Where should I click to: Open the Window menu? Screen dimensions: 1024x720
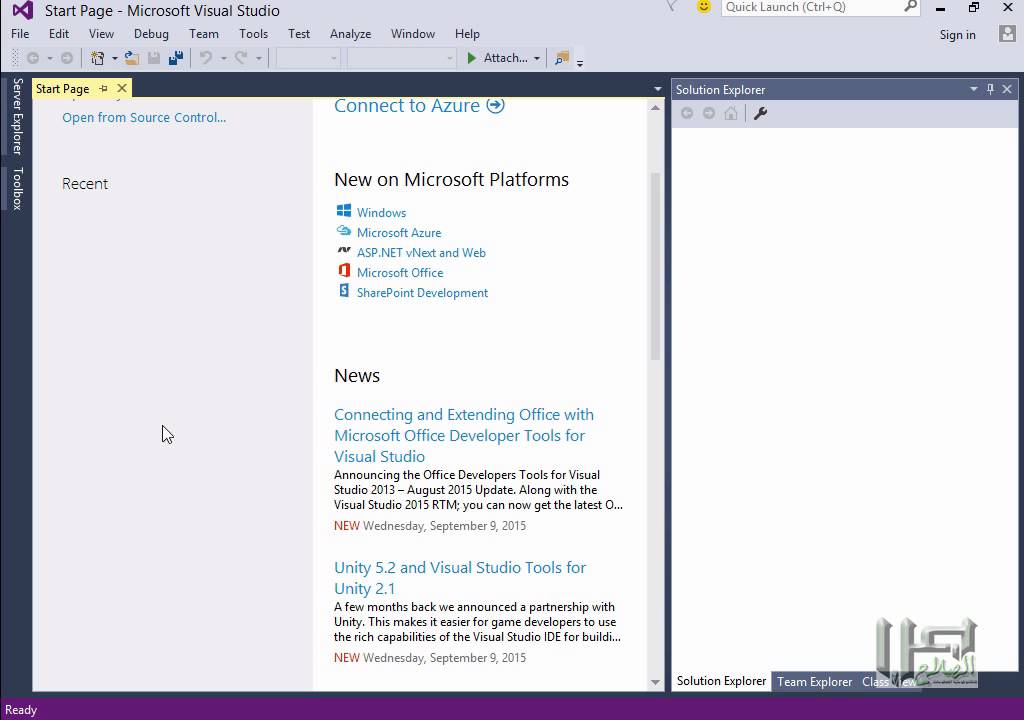(x=413, y=34)
